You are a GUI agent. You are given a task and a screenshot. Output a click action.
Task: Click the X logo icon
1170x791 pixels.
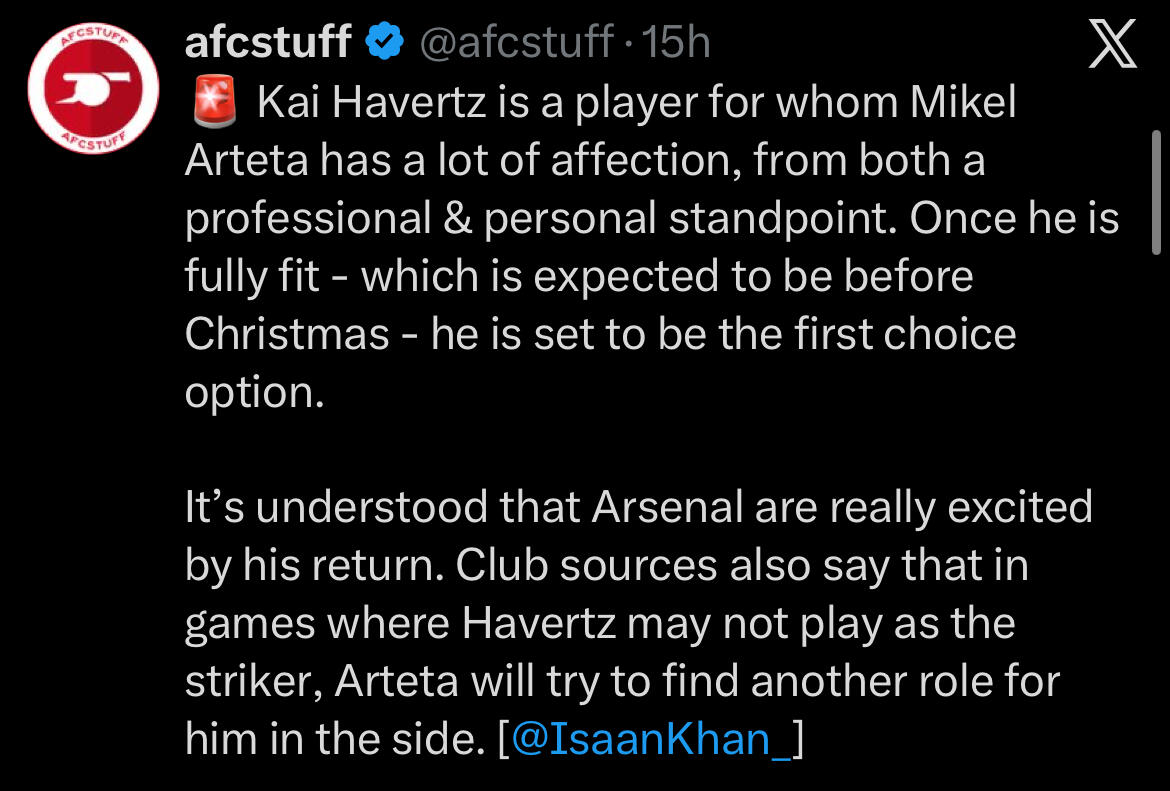(1112, 46)
